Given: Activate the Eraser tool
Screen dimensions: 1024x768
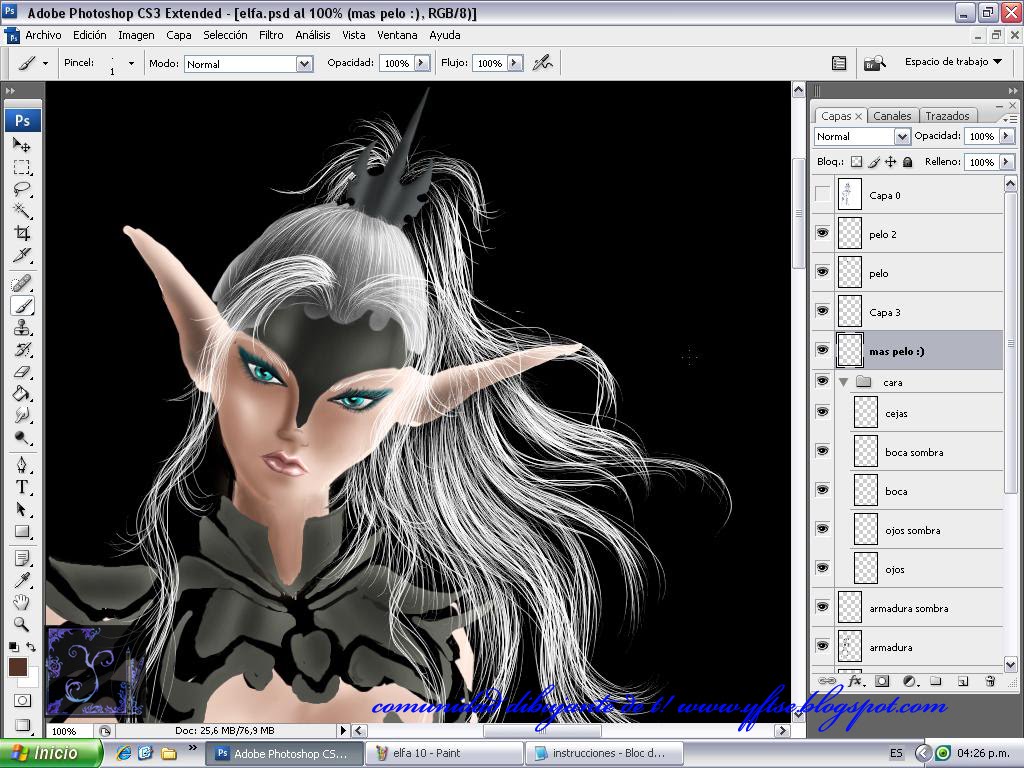Looking at the screenshot, I should [22, 371].
